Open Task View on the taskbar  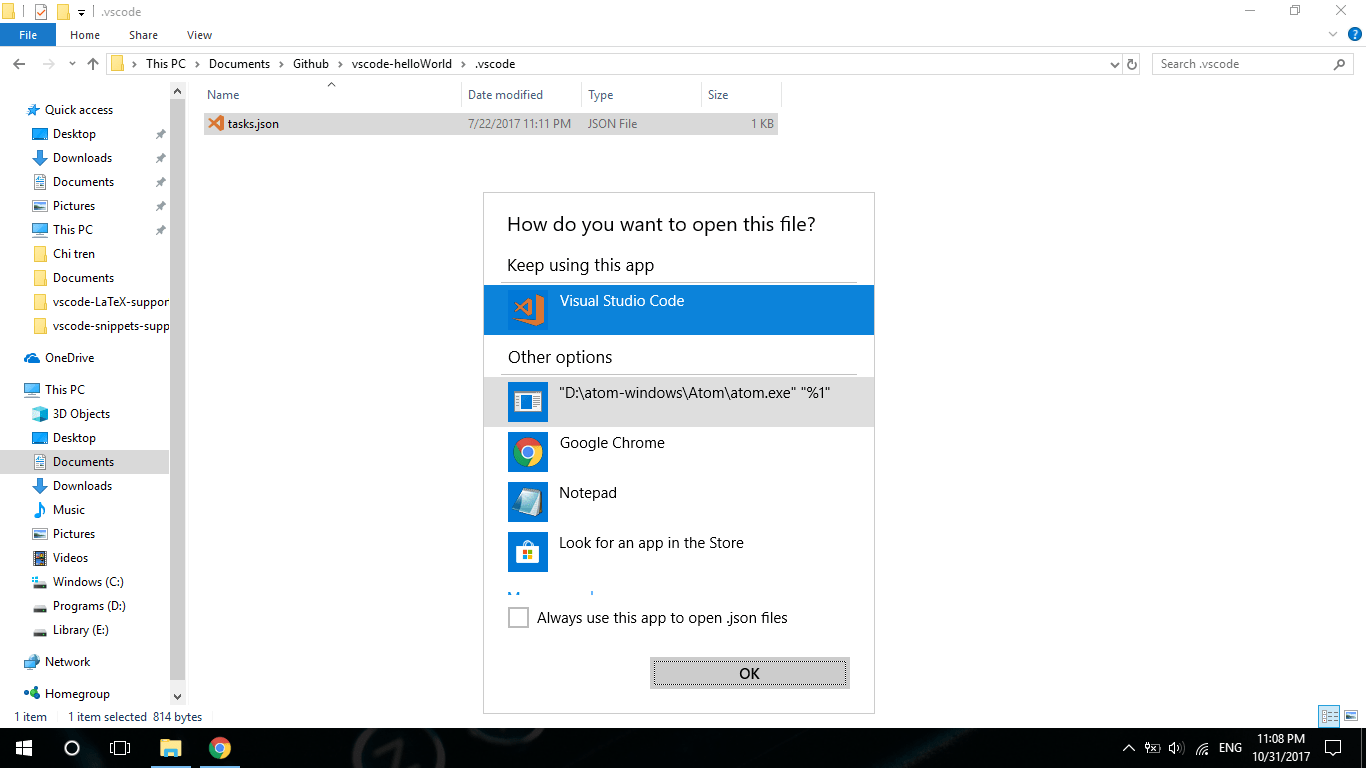click(x=120, y=748)
